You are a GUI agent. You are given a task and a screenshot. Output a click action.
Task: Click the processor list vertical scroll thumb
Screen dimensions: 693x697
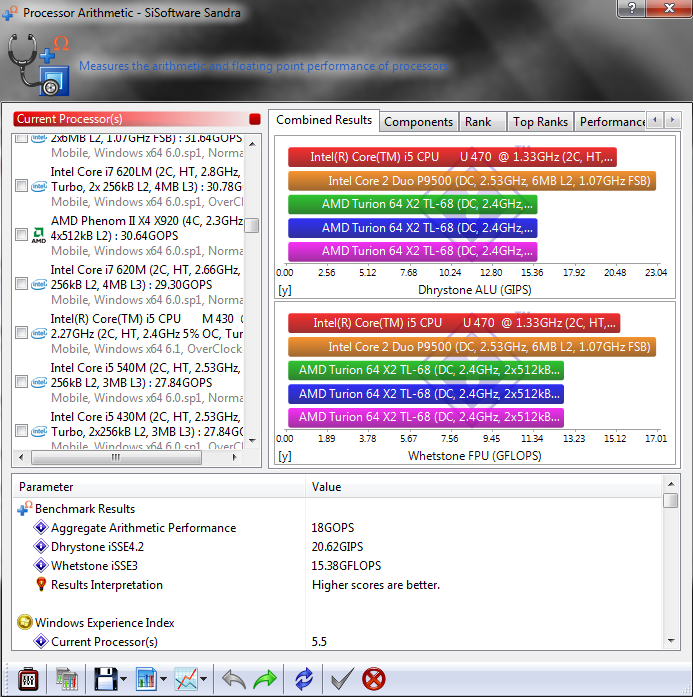pos(252,225)
